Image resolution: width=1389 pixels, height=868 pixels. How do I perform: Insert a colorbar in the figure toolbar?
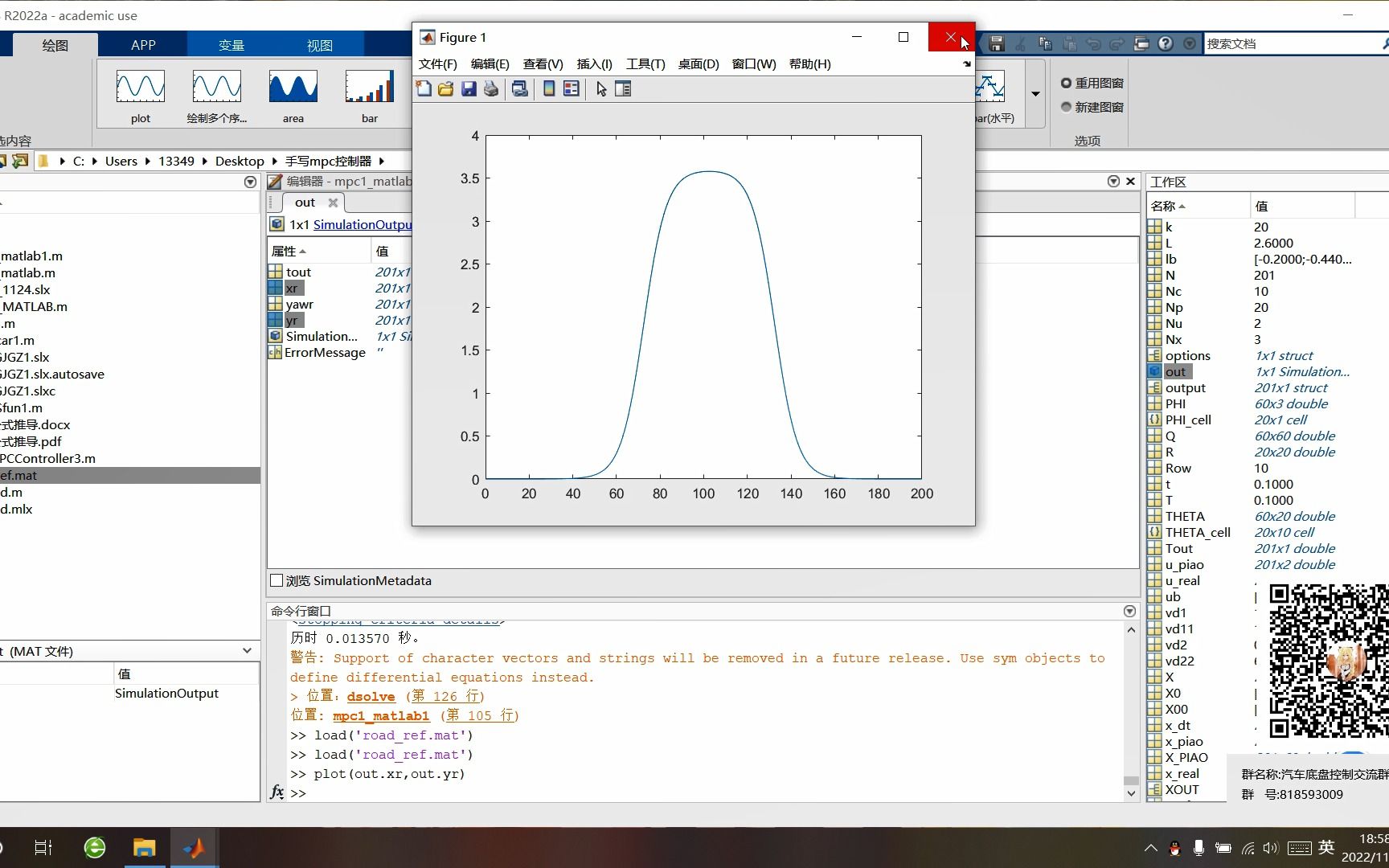(548, 88)
